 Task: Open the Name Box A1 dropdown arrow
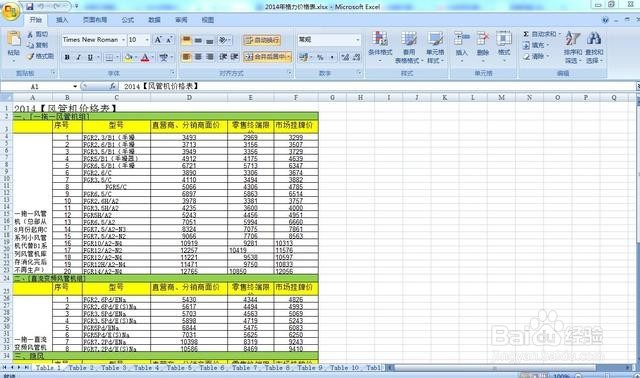click(x=75, y=86)
